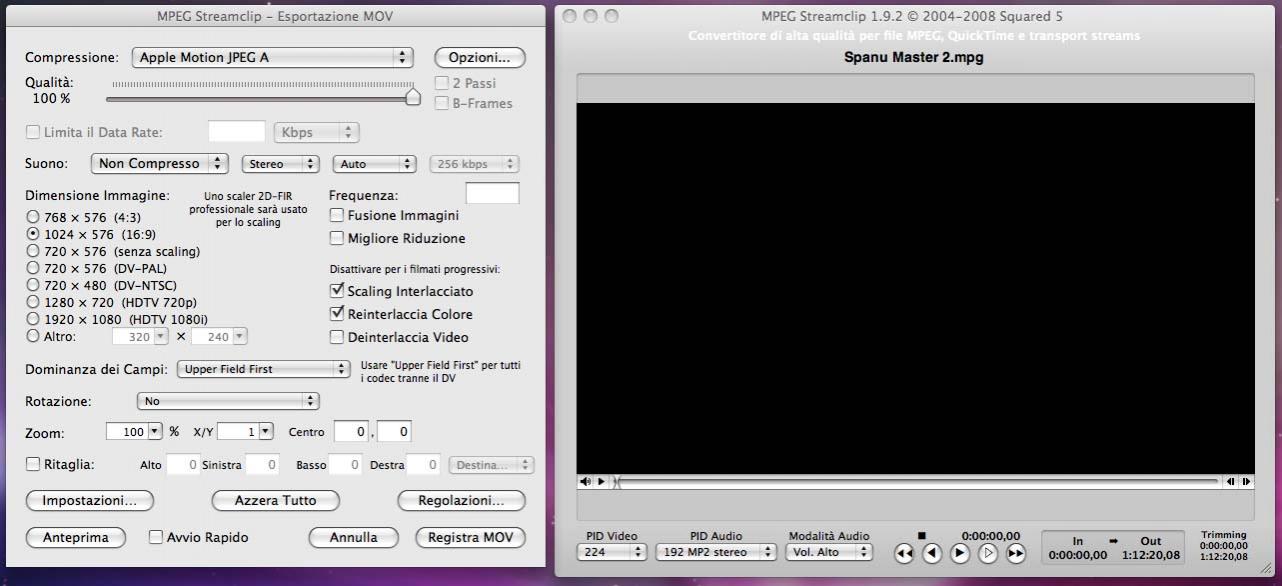Viewport: 1282px width, 586px height.
Task: Close the MPEG Streamclip player window
Action: pyautogui.click(x=571, y=16)
